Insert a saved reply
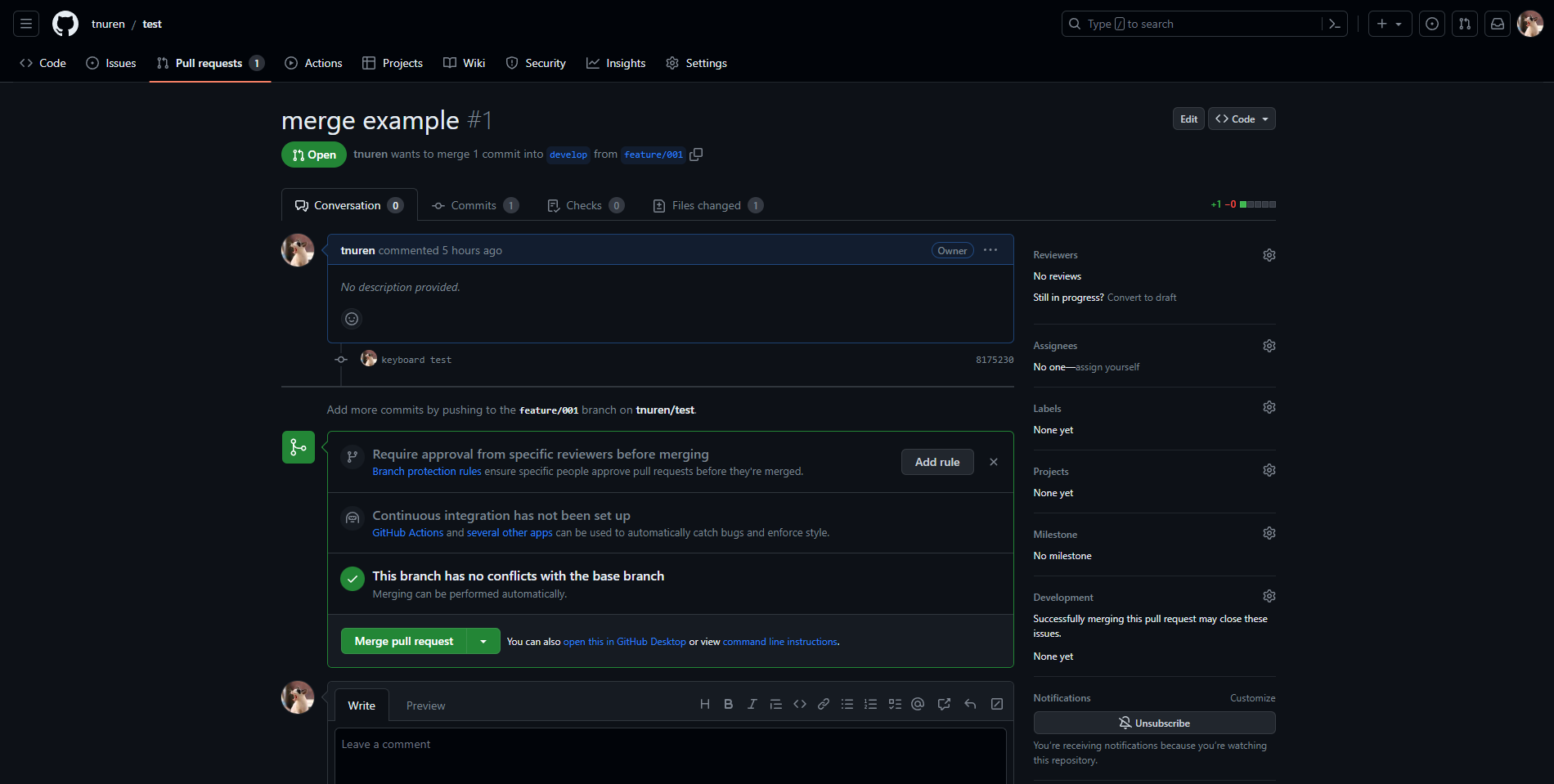Screen dimensions: 1554x784 pyautogui.click(x=970, y=704)
